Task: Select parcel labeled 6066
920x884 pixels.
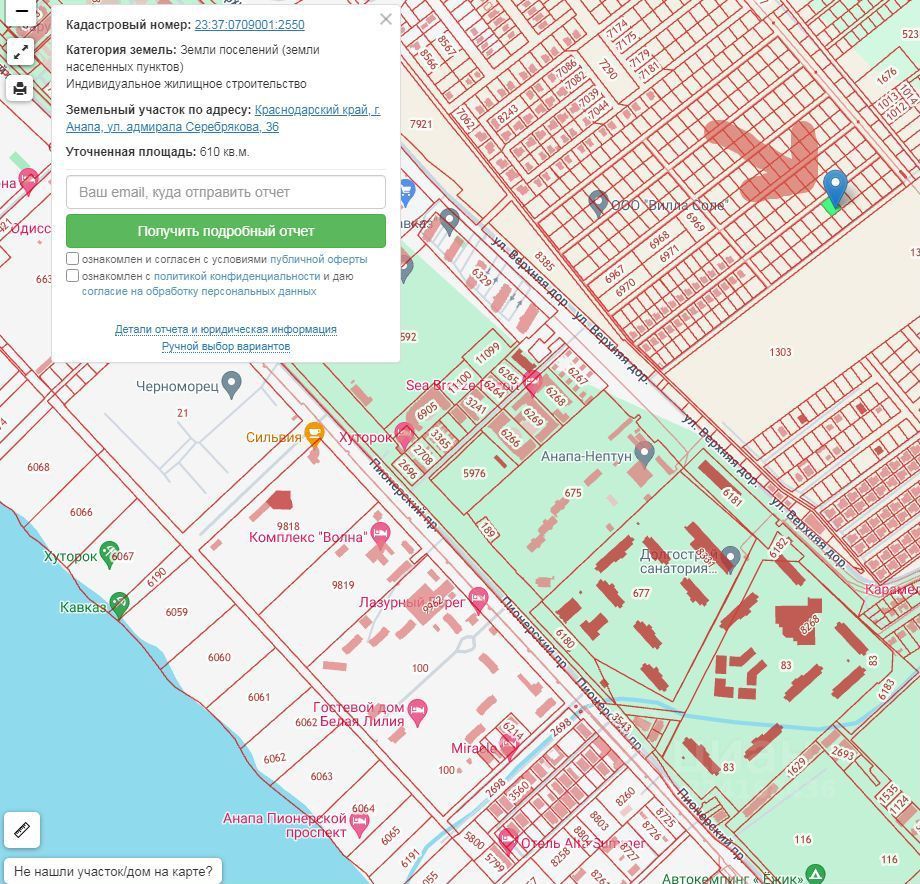Action: click(81, 512)
